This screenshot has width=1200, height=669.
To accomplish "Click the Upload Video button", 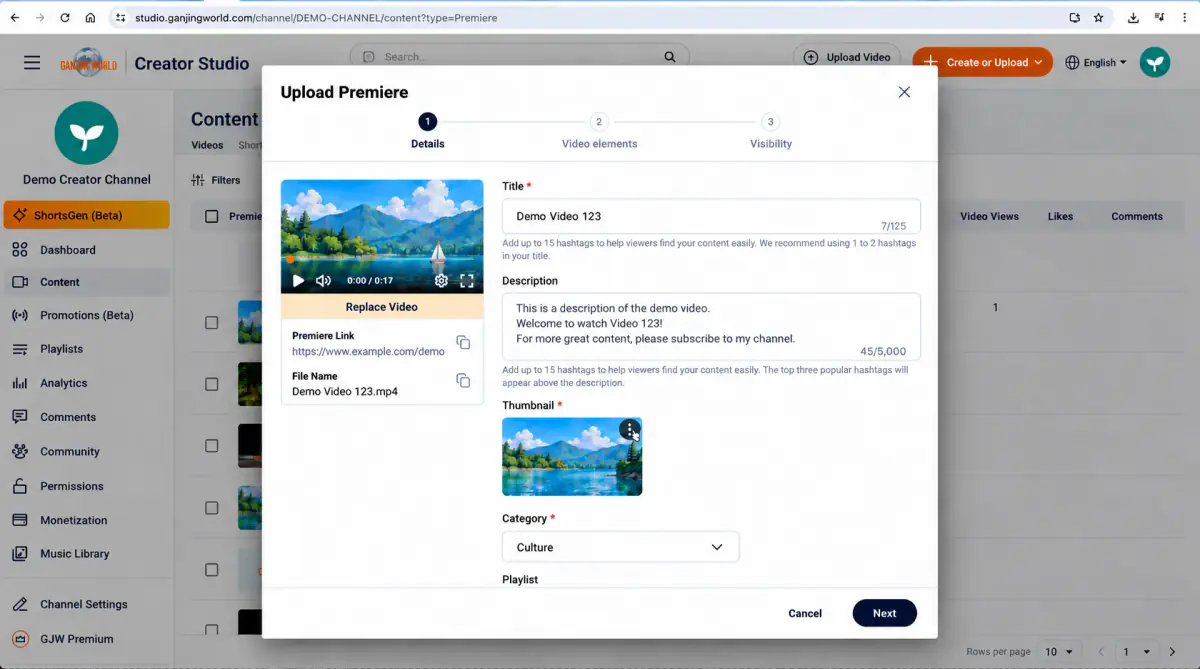I will click(847, 57).
